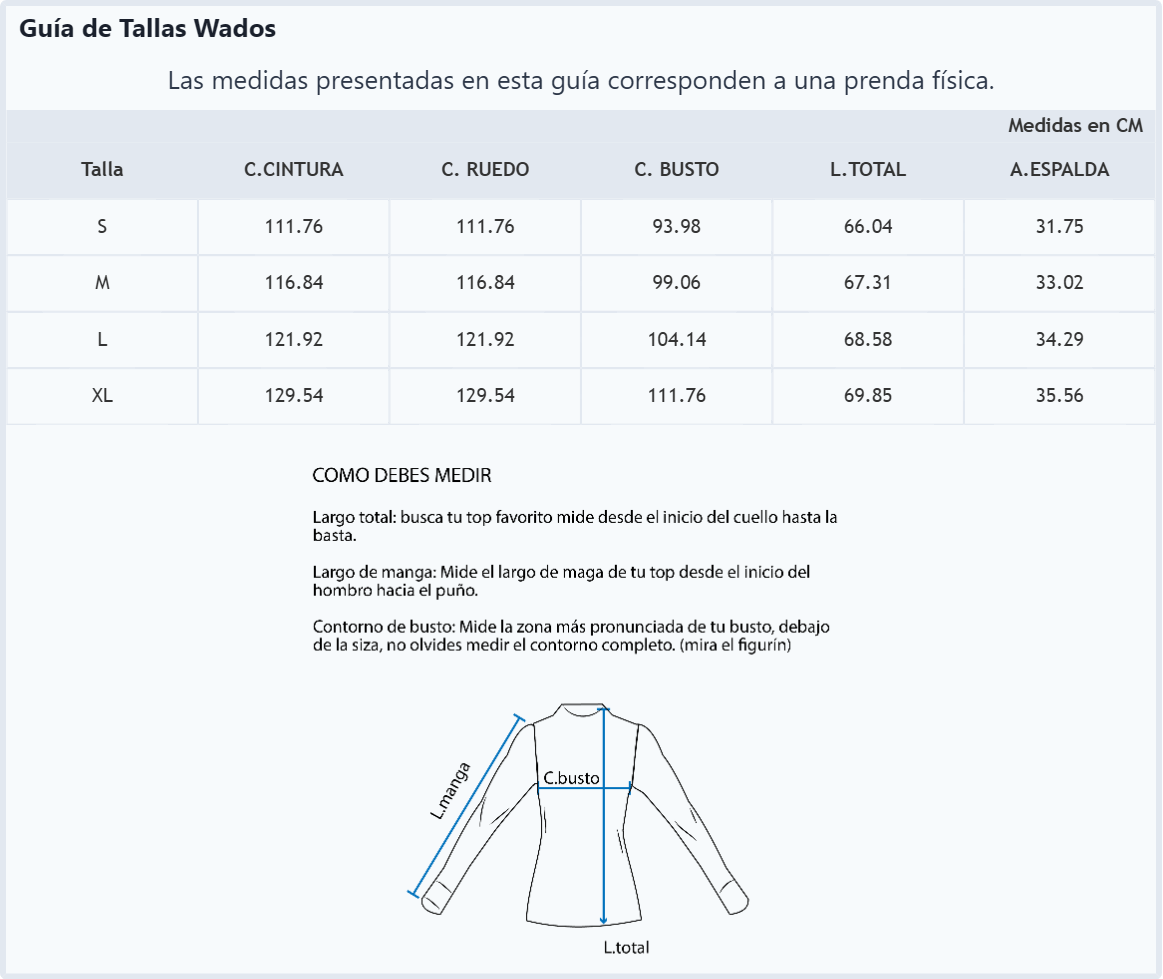This screenshot has height=979, width=1163.
Task: Select the Talla column header
Action: tap(102, 169)
